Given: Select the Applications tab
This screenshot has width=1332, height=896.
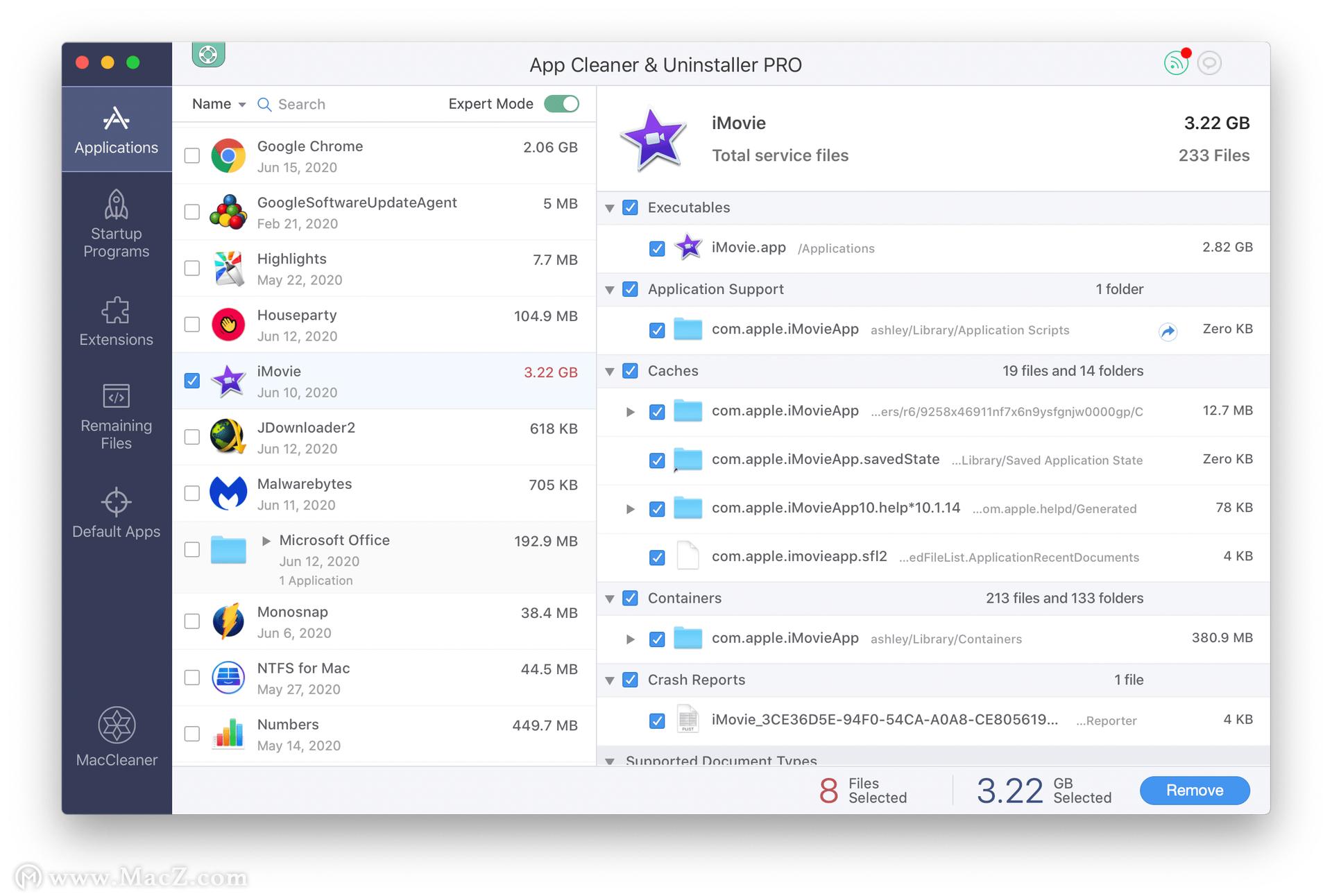Looking at the screenshot, I should pos(116,130).
